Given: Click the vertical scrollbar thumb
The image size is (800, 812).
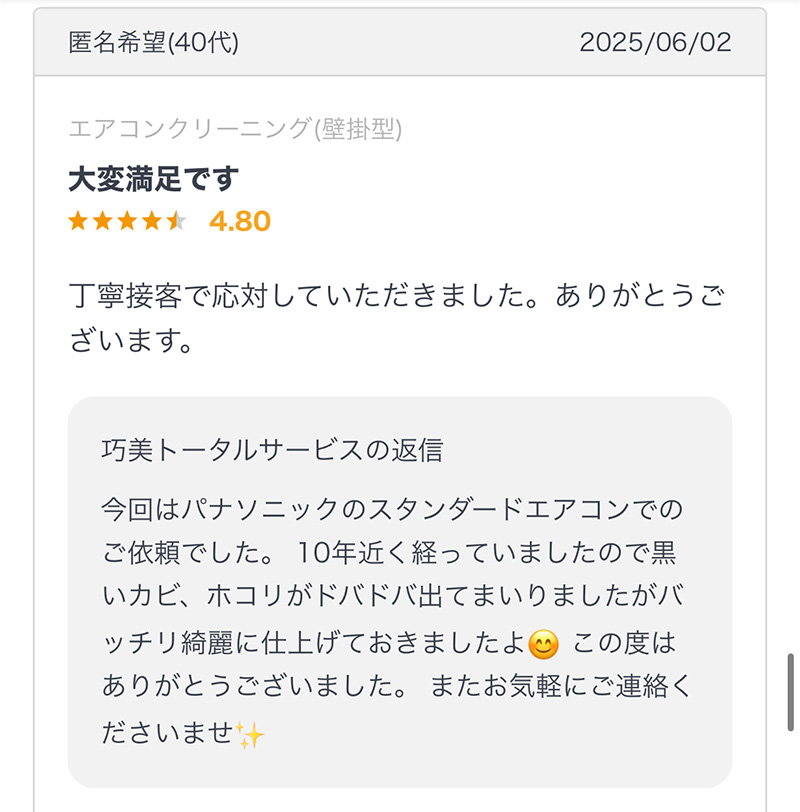Looking at the screenshot, I should [x=791, y=692].
